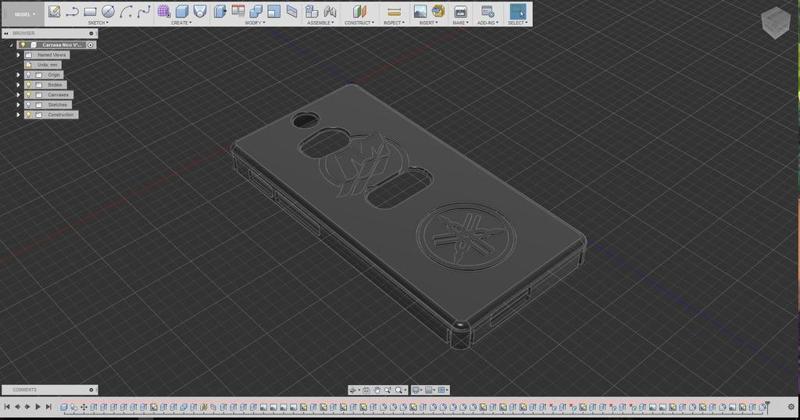800x420 pixels.
Task: Click the 3D Print icon in Make
Action: (x=460, y=11)
